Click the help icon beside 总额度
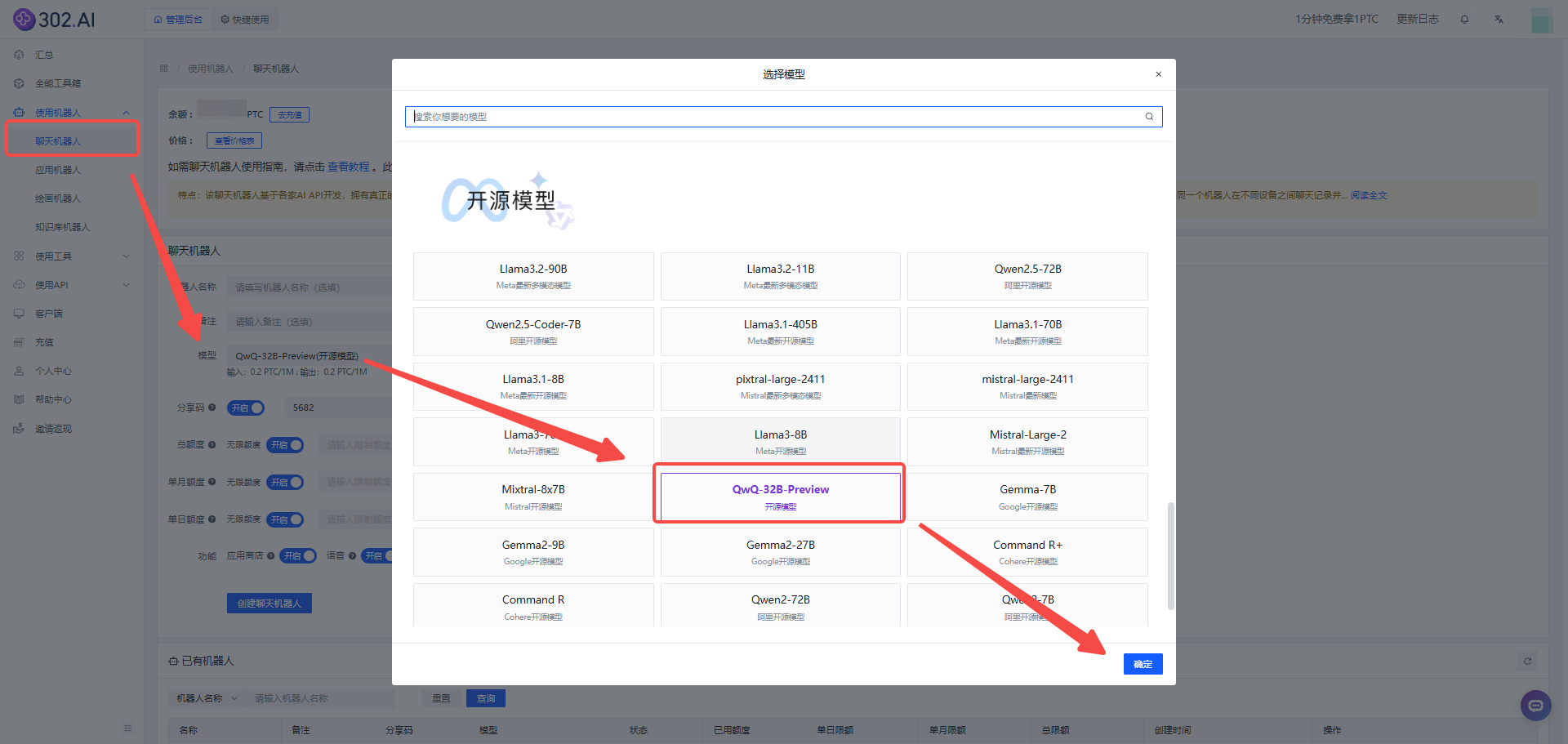The image size is (1568, 744). (212, 445)
